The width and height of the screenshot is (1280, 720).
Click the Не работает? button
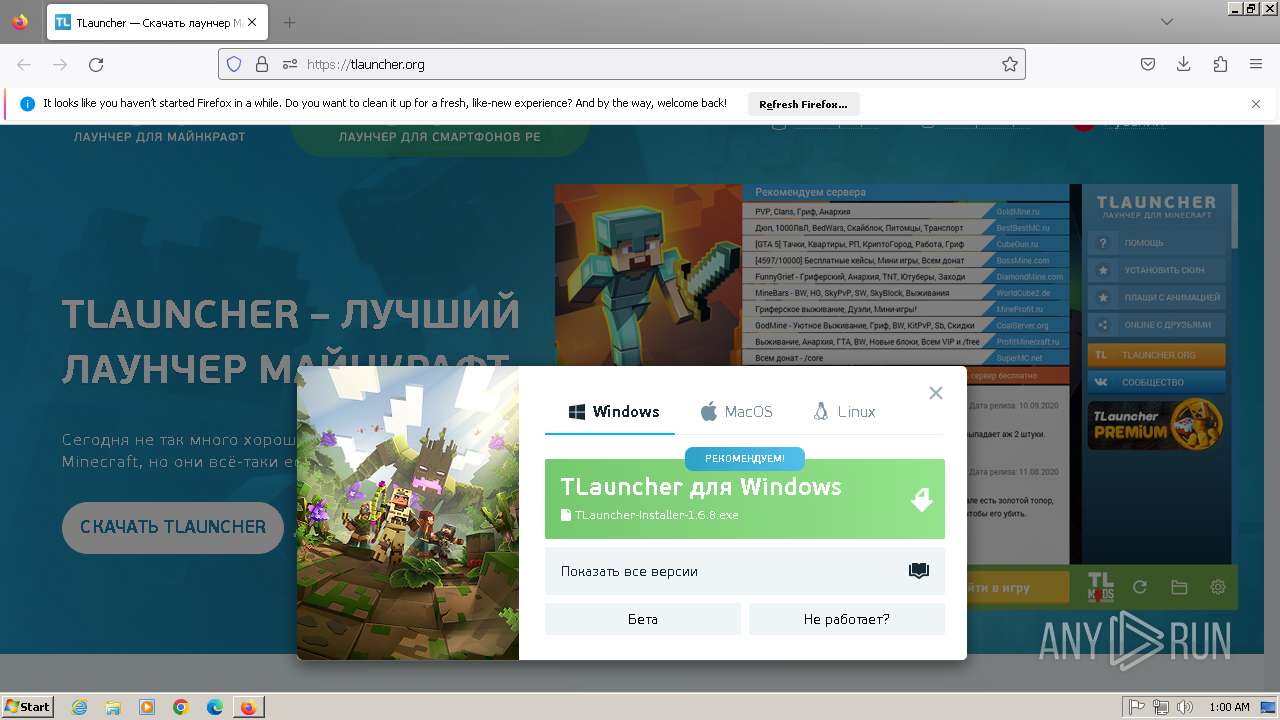tap(847, 619)
